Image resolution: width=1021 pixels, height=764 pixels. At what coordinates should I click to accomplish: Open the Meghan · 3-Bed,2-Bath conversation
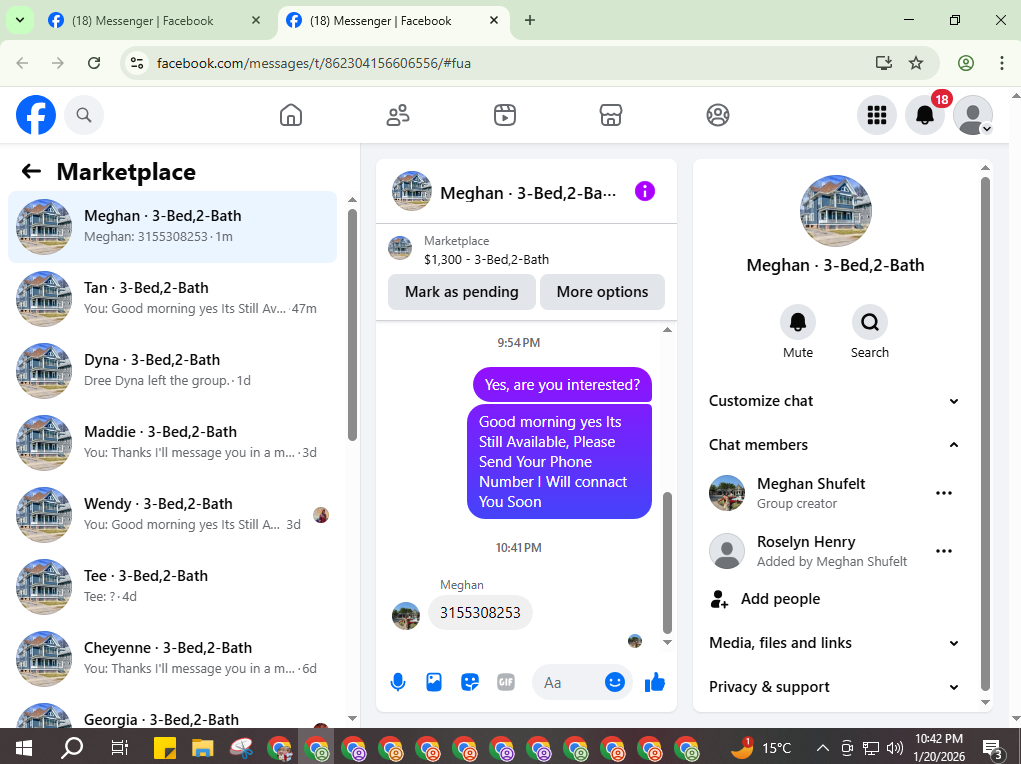tap(172, 227)
